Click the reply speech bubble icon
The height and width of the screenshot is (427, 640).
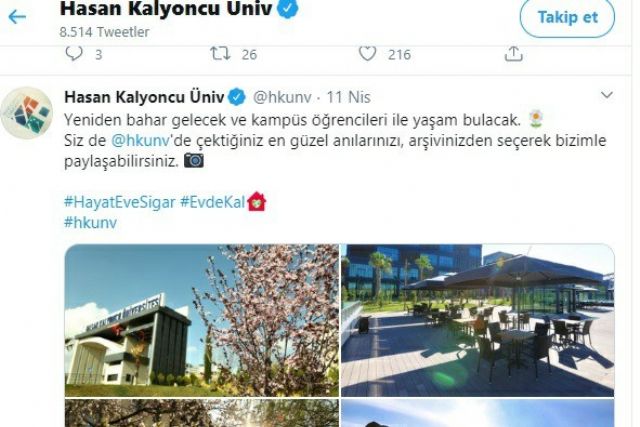tap(74, 53)
